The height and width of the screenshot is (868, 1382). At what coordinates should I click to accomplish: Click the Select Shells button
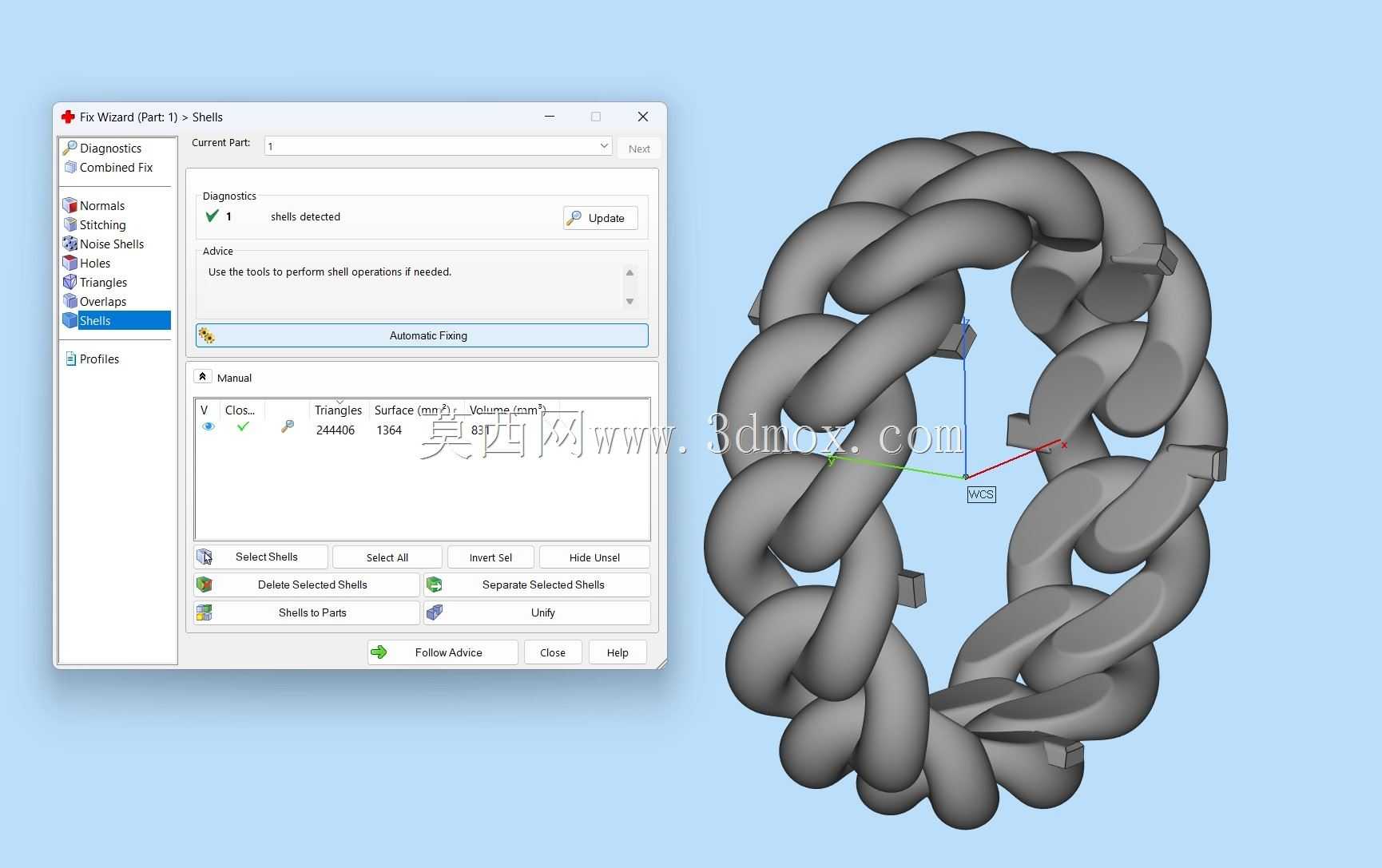click(260, 557)
